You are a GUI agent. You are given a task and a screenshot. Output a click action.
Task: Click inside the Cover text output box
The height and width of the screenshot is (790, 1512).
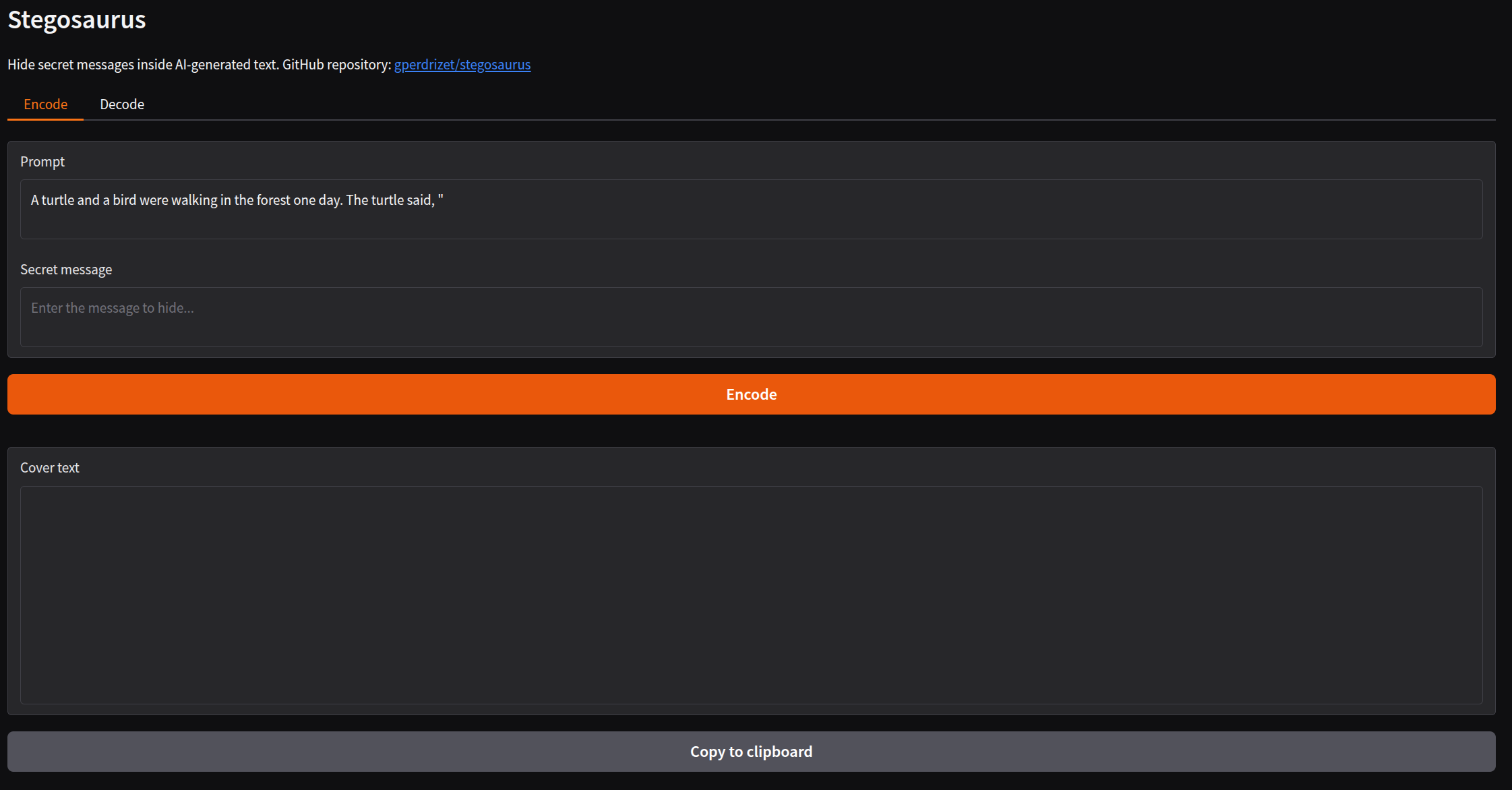coord(751,595)
